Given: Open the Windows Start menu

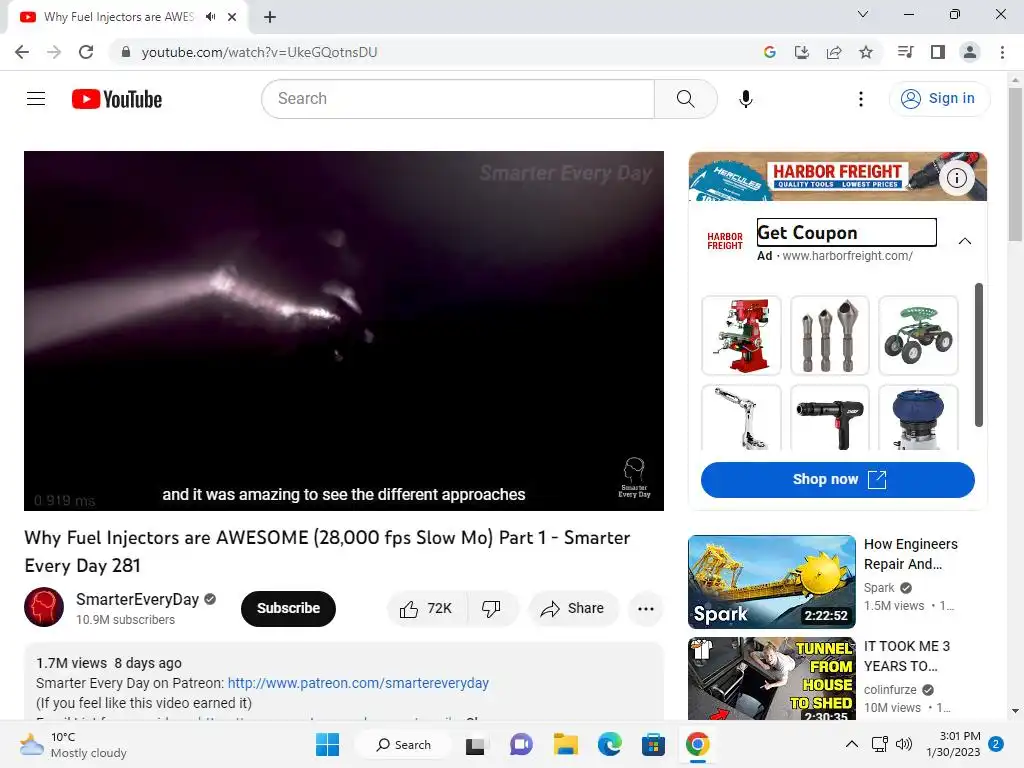Looking at the screenshot, I should [327, 744].
